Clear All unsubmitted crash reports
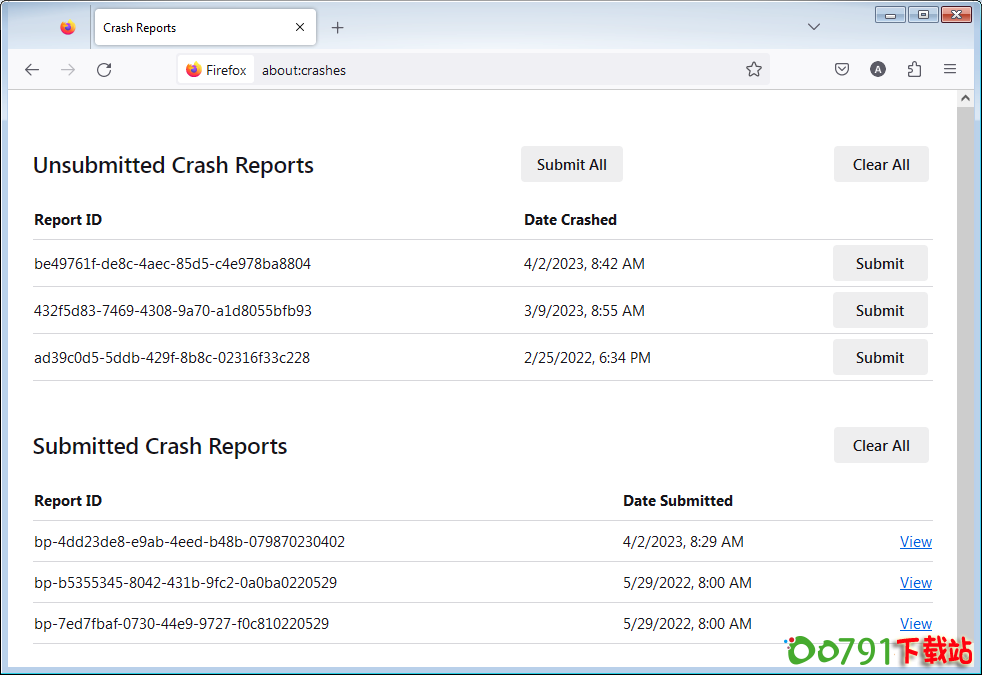The image size is (982, 675). (880, 165)
